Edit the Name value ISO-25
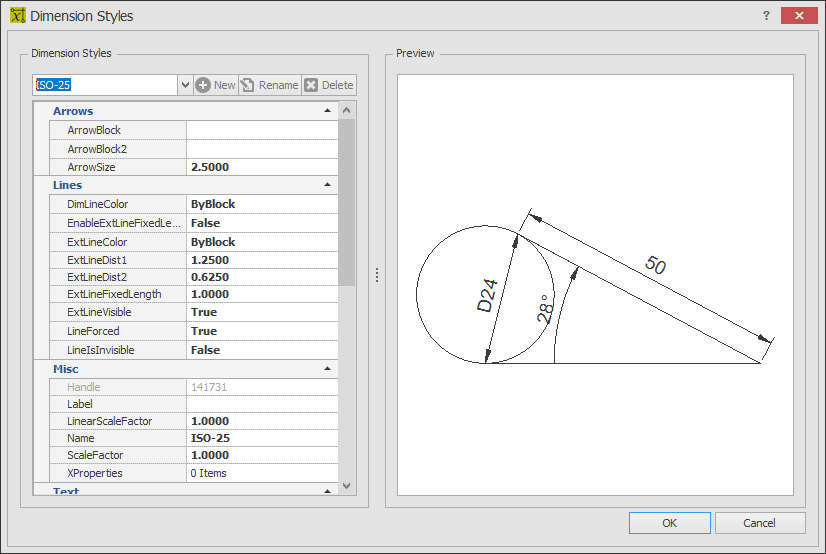Image resolution: width=826 pixels, height=554 pixels. (x=262, y=438)
